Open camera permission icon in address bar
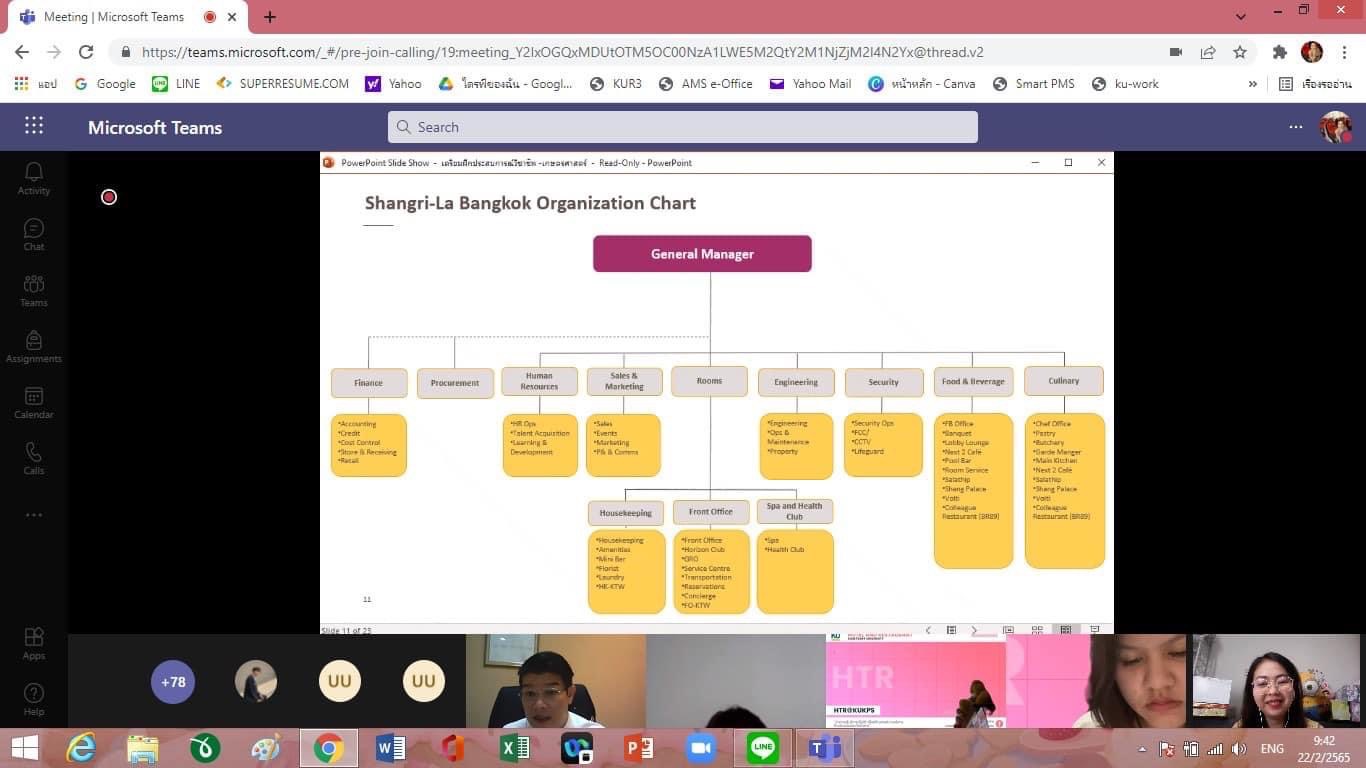The height and width of the screenshot is (768, 1366). click(1176, 52)
